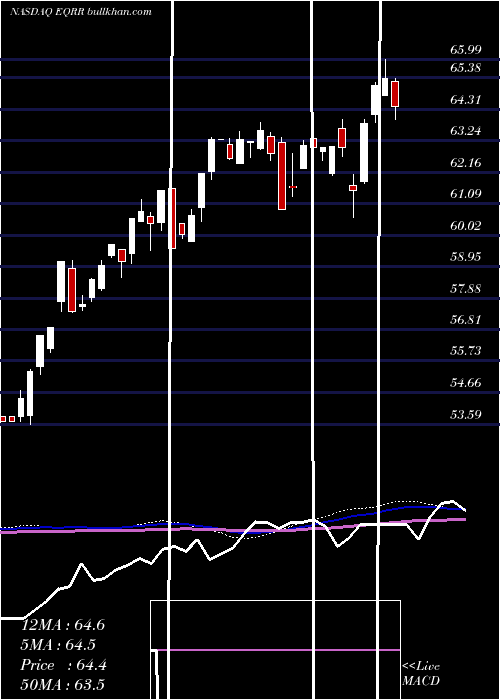The width and height of the screenshot is (500, 700).
Task: Click the Price : 64.4 readout
Action: 63,665
